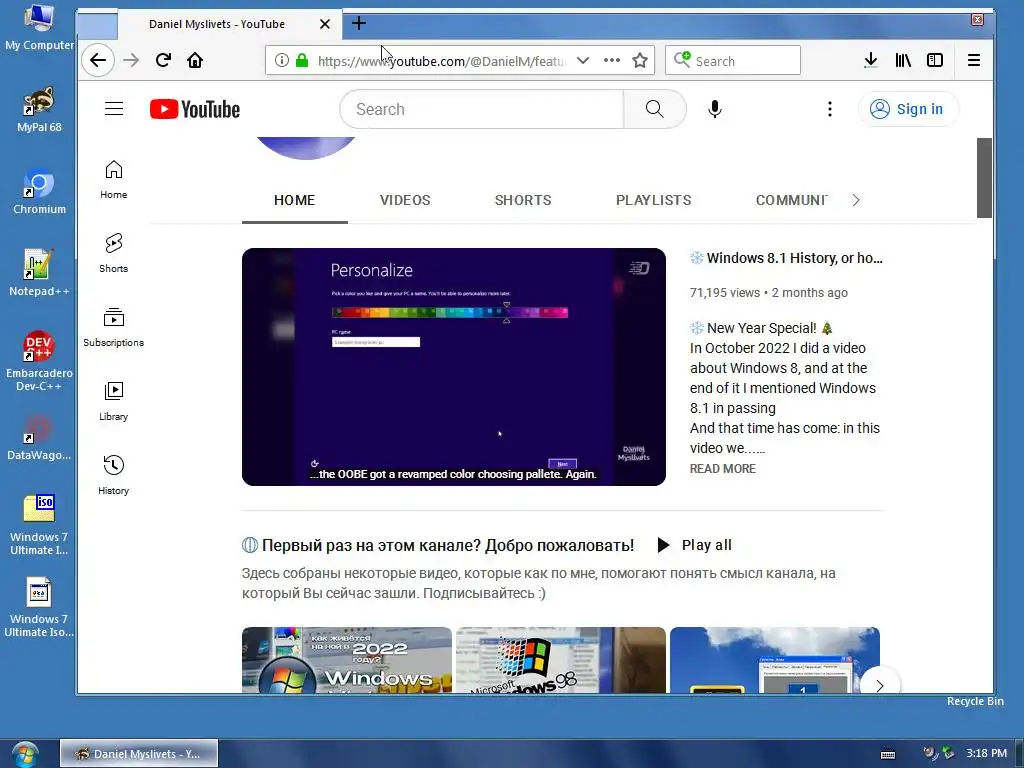1024x768 pixels.
Task: Select the DataWago desktop shortcut
Action: pyautogui.click(x=39, y=438)
